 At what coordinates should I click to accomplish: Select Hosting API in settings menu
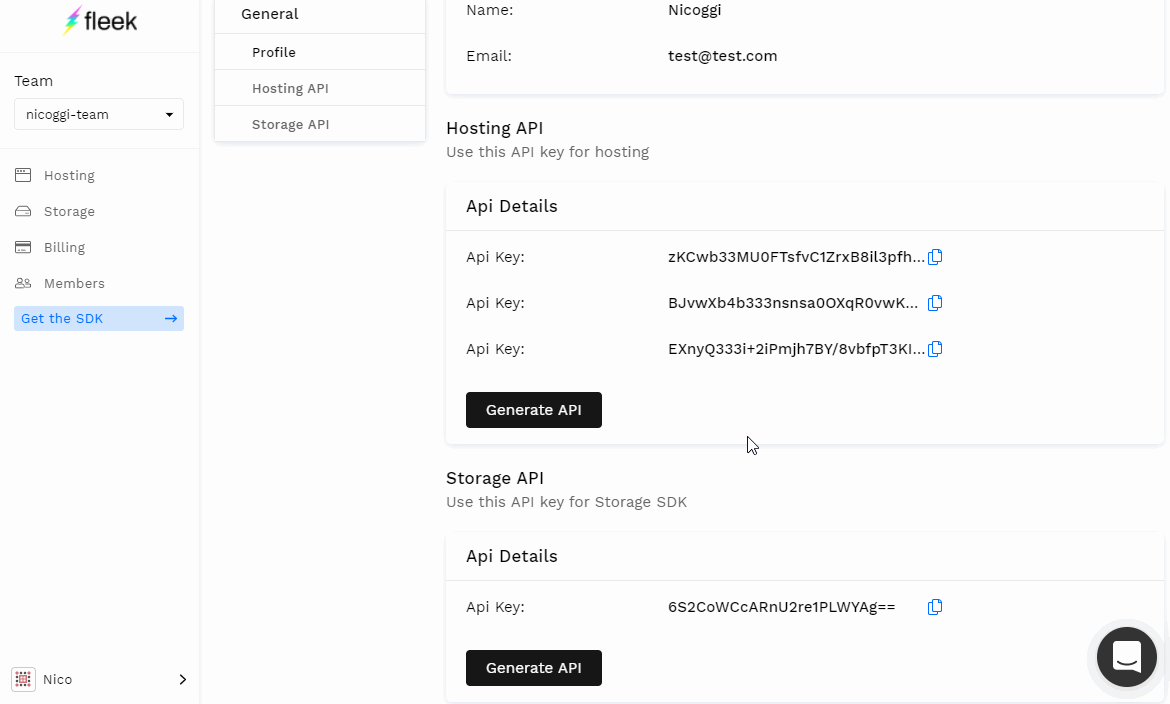pos(290,88)
